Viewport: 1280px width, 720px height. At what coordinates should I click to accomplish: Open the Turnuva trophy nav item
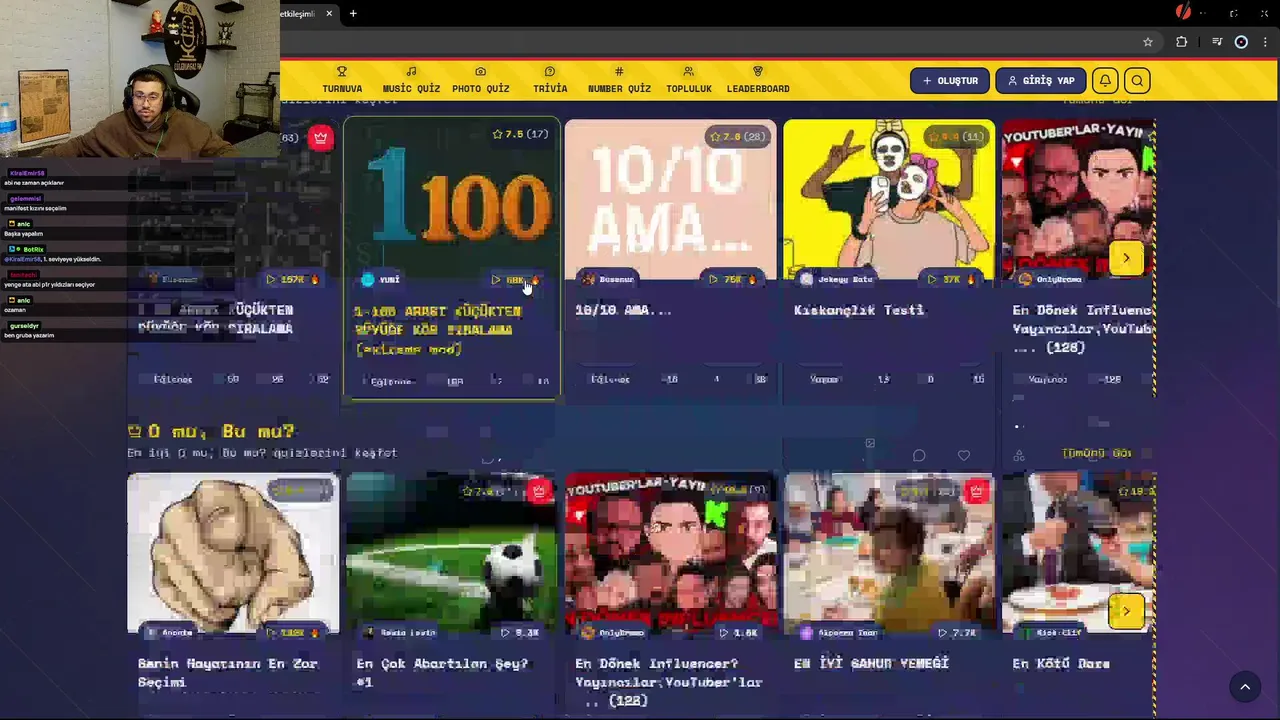point(342,80)
